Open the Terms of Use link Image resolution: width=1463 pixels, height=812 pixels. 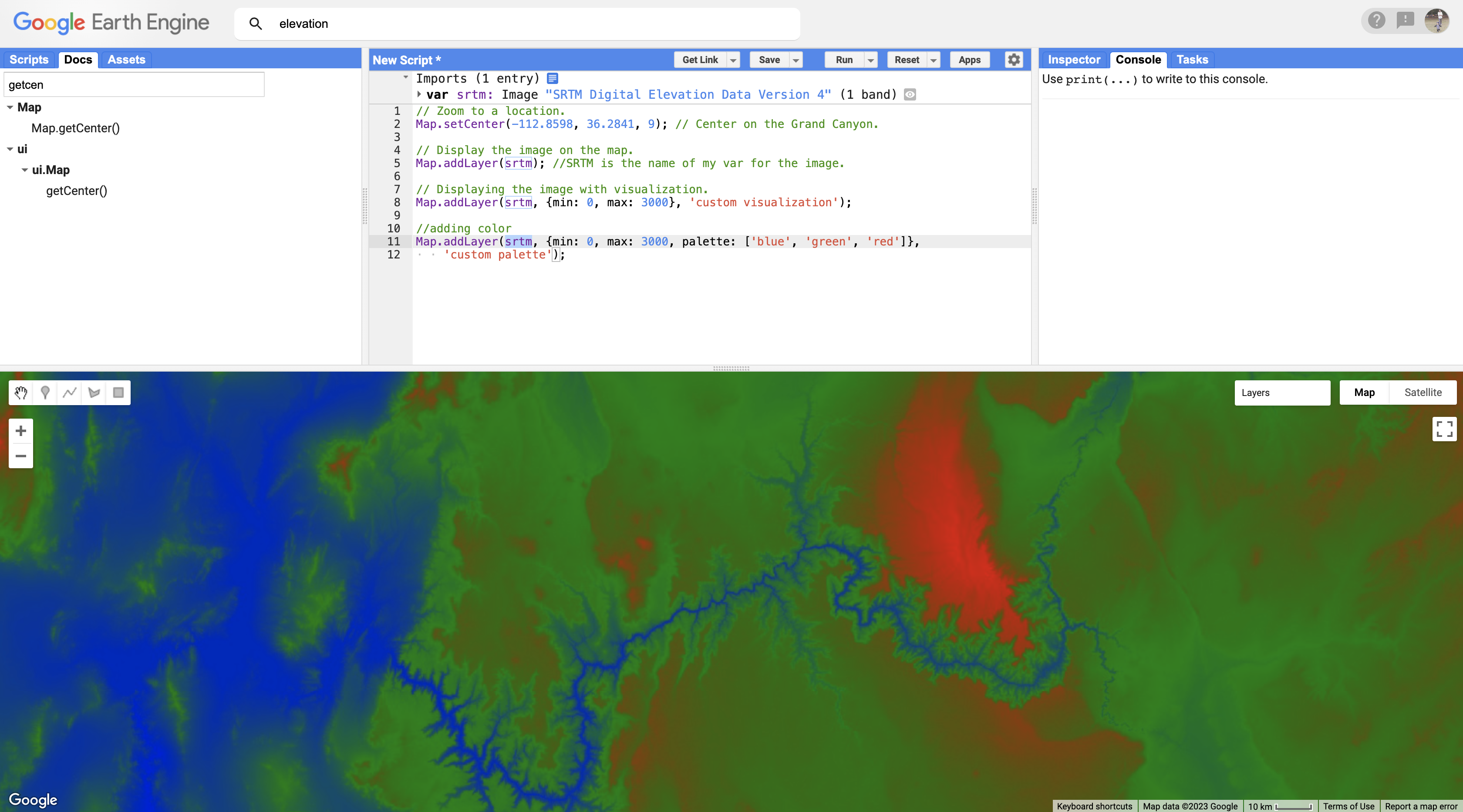click(1348, 806)
